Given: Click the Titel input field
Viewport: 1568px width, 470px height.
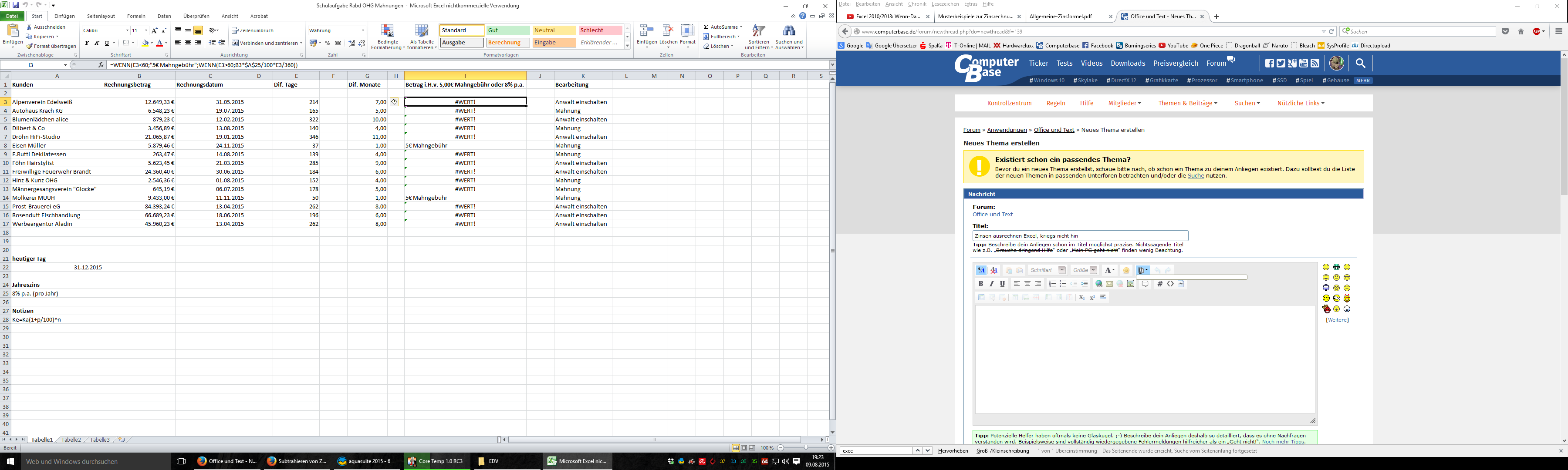Looking at the screenshot, I should click(1080, 236).
